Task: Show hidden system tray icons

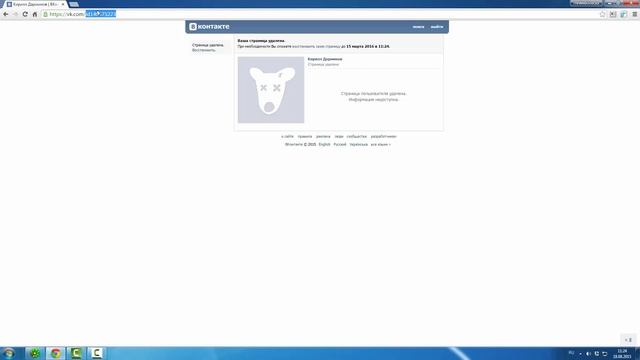Action: click(580, 353)
